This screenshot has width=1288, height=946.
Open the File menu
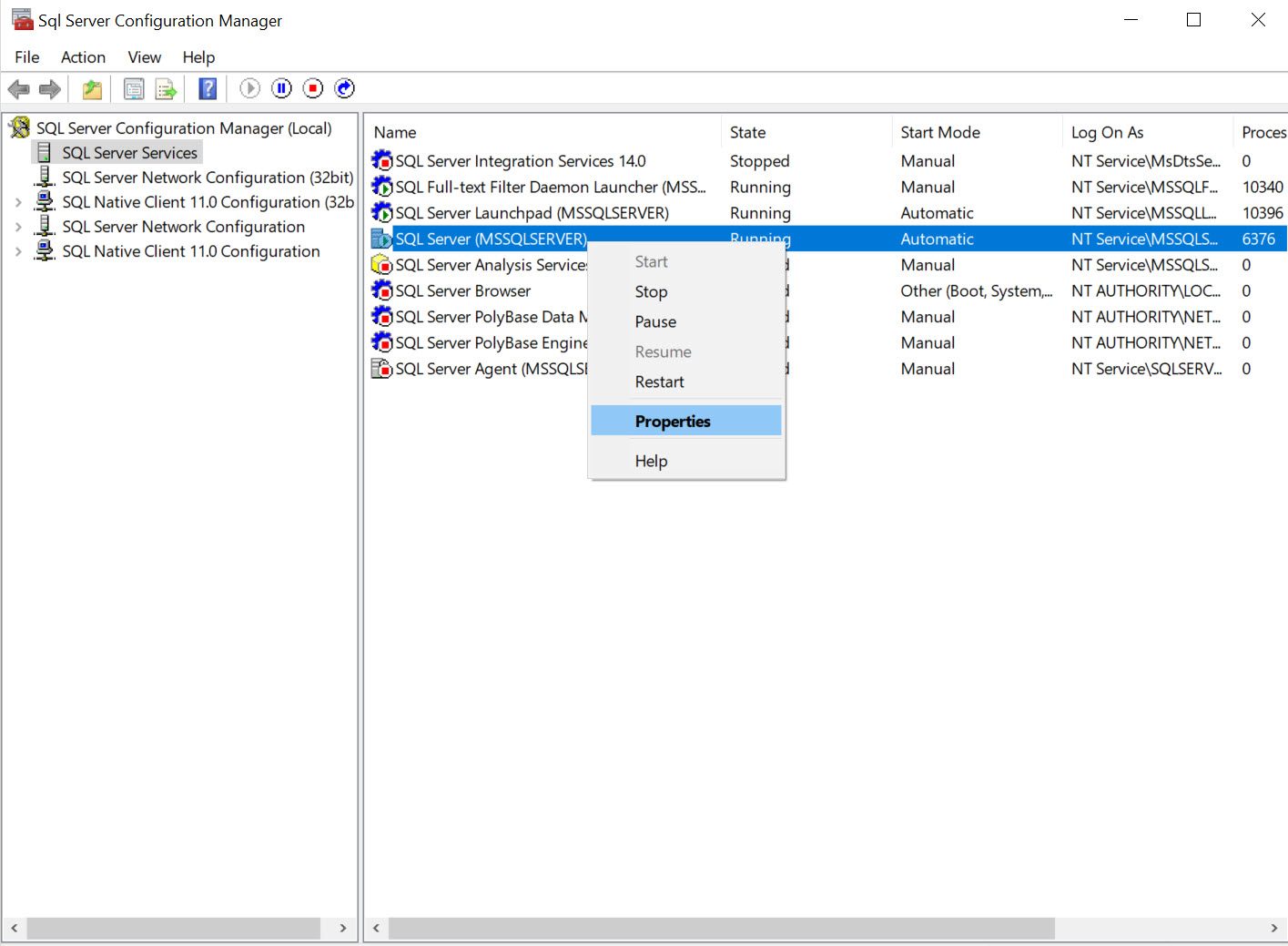click(x=27, y=57)
